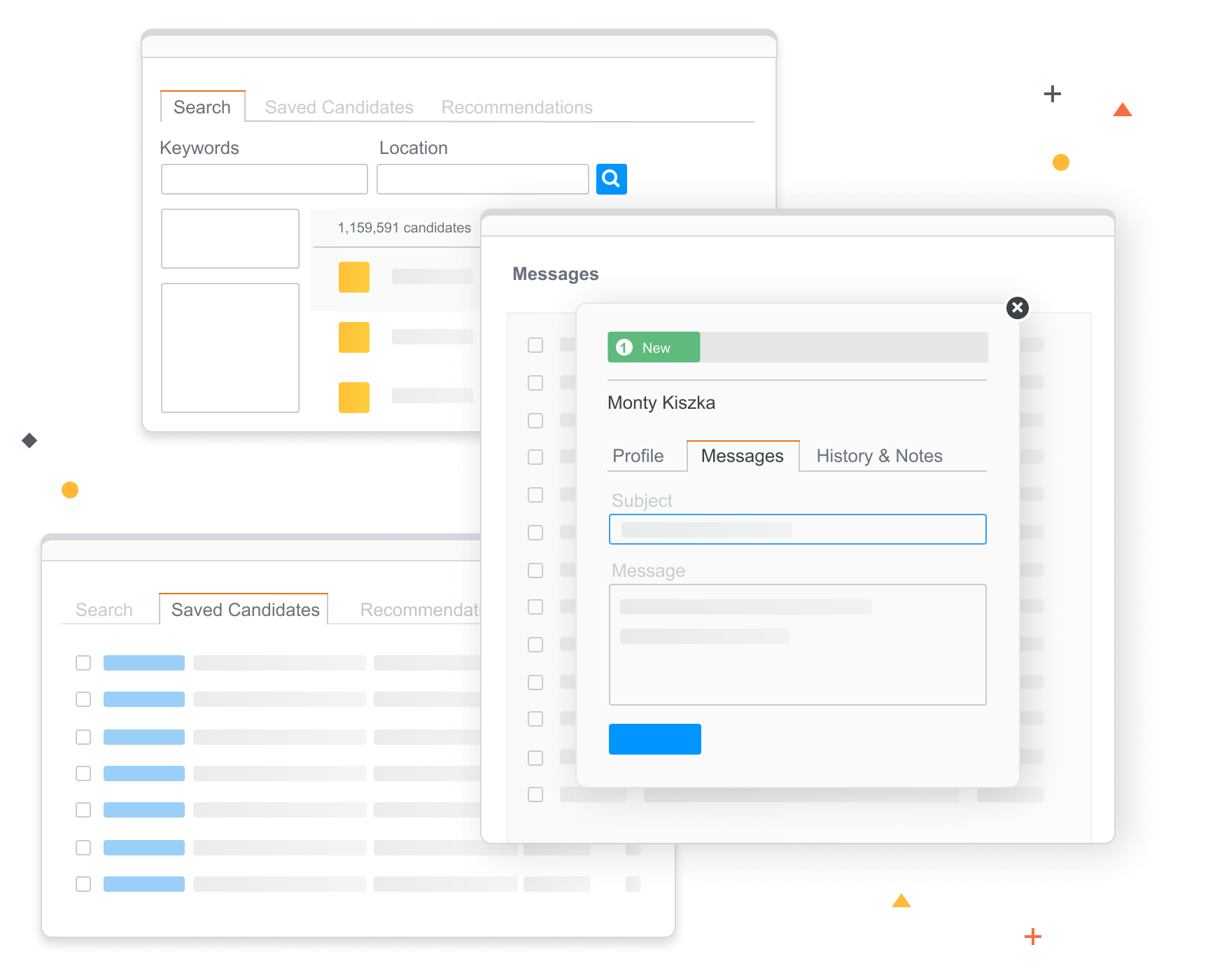Open Saved Candidates tab in top window
This screenshot has height=980, width=1208.
[339, 107]
